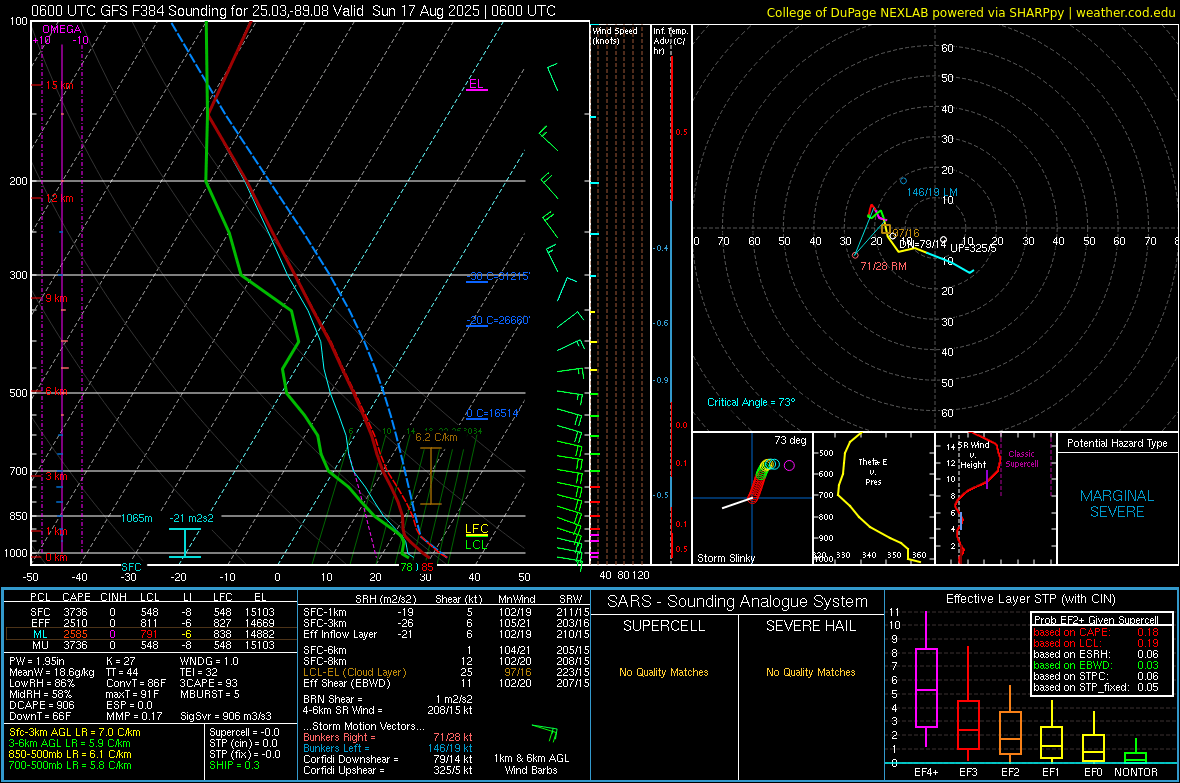Click the Effective Layer STP (with CIN) title

(1030, 599)
